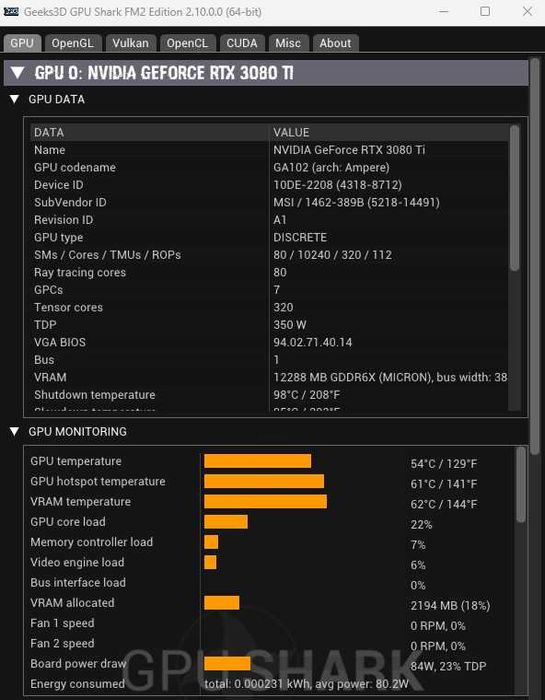Click the GPU DATA table scrollbar

point(515,198)
